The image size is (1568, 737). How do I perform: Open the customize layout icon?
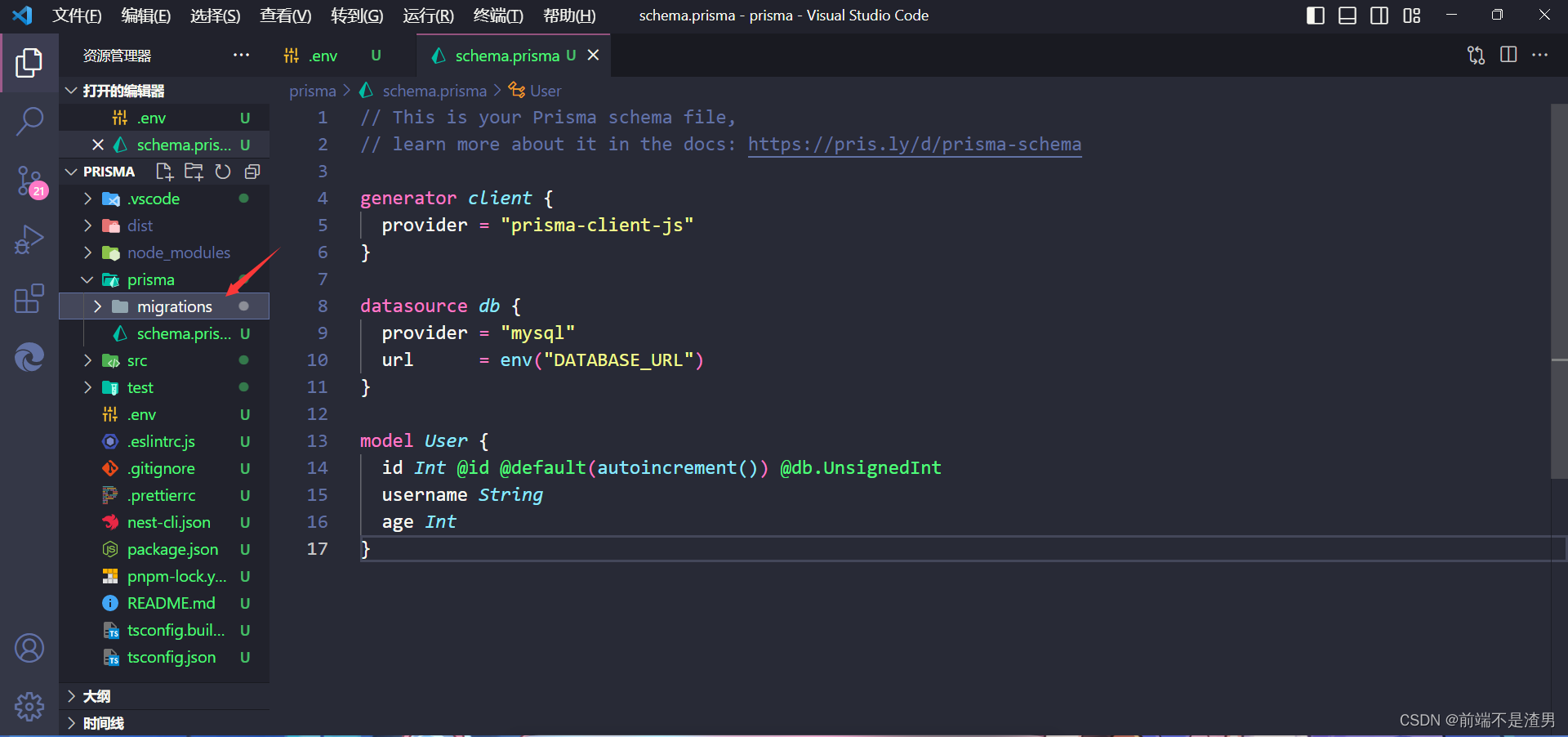tap(1412, 16)
